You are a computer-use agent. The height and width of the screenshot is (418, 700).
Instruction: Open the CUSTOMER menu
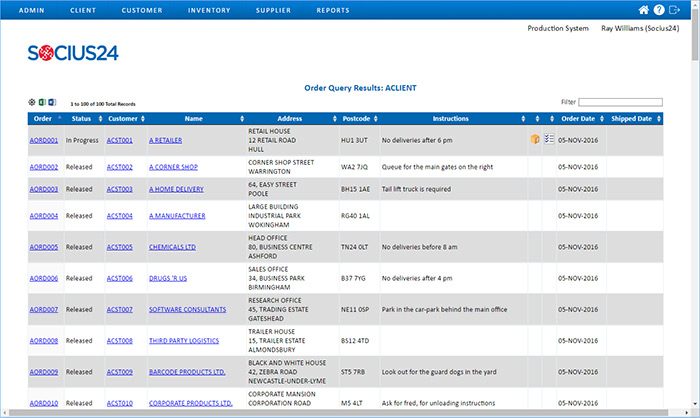[142, 10]
